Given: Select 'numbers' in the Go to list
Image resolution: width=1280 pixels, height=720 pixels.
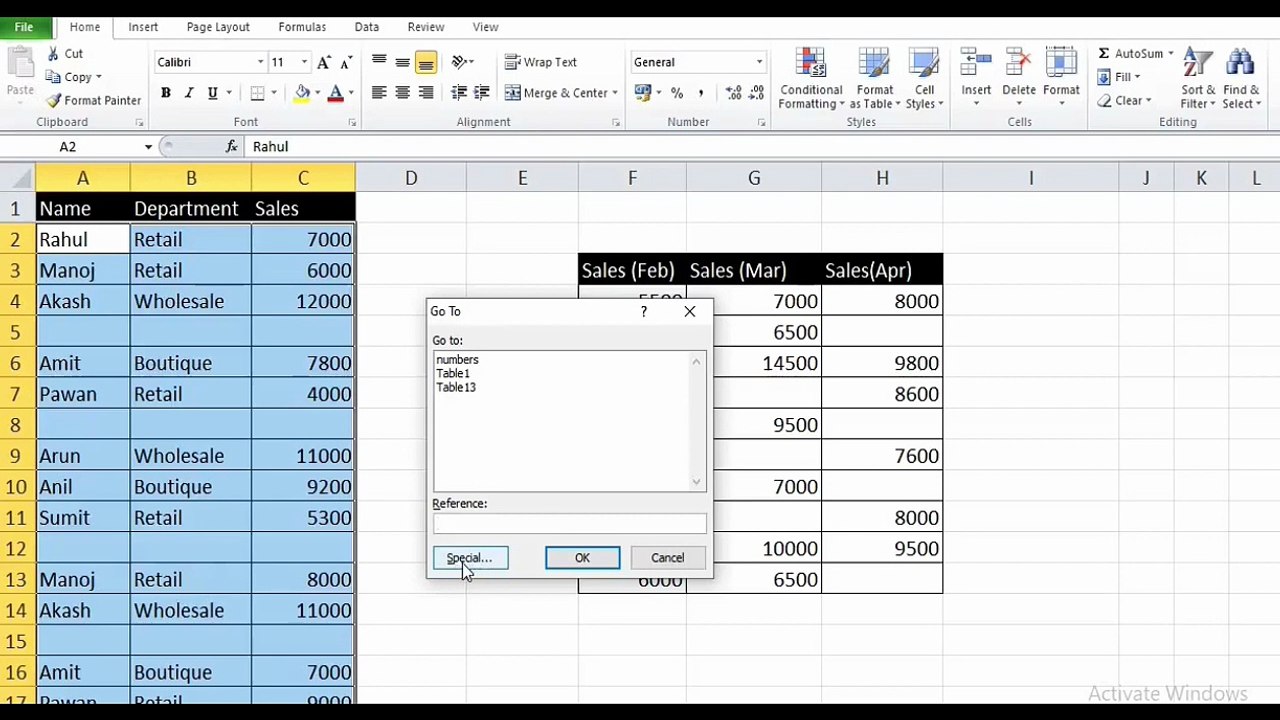Looking at the screenshot, I should pos(457,360).
